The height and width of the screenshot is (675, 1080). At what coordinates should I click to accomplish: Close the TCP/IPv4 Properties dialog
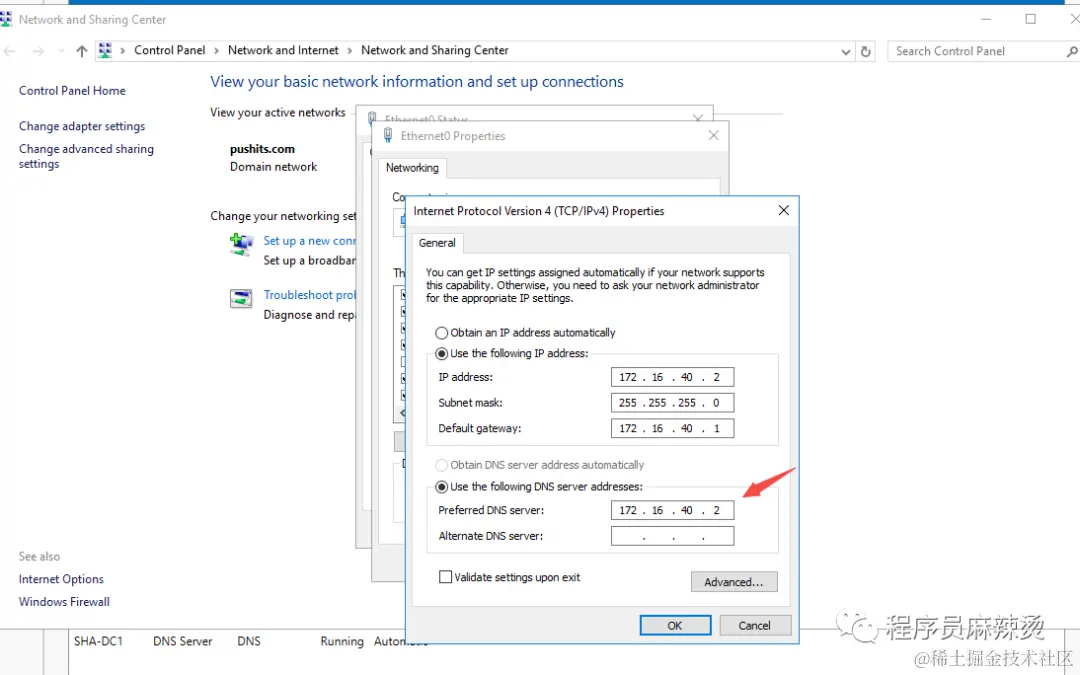point(784,210)
